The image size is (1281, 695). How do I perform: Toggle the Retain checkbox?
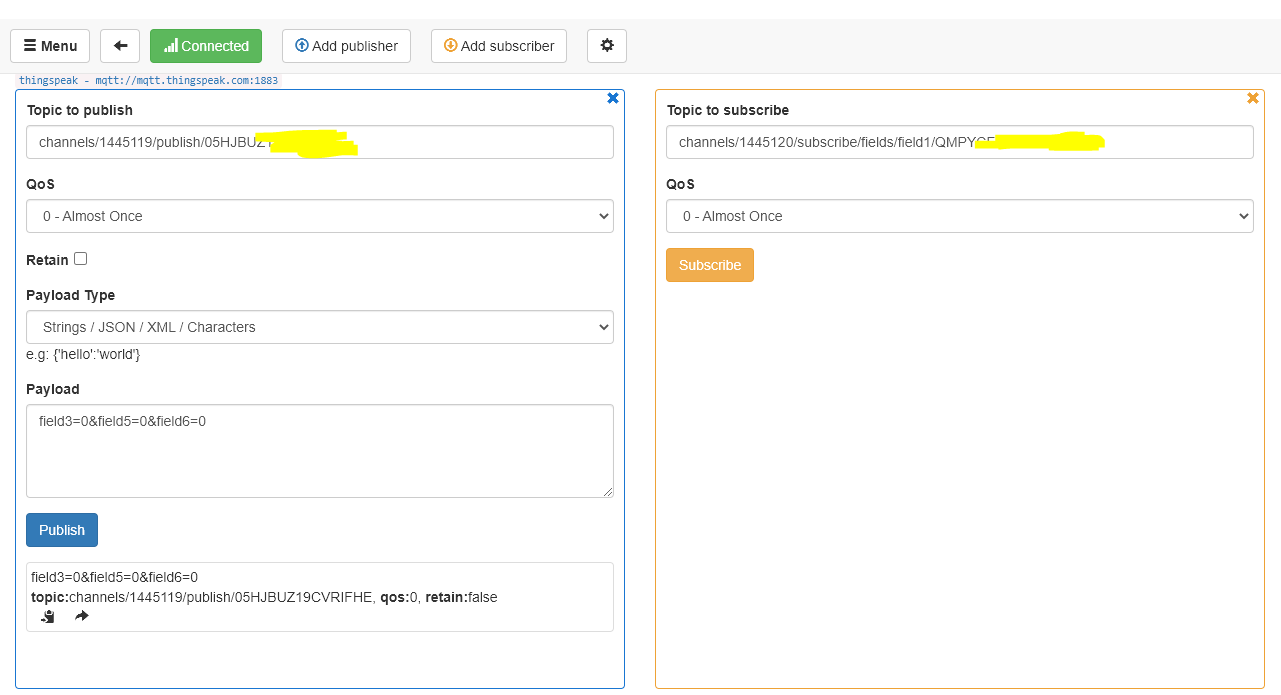point(81,259)
